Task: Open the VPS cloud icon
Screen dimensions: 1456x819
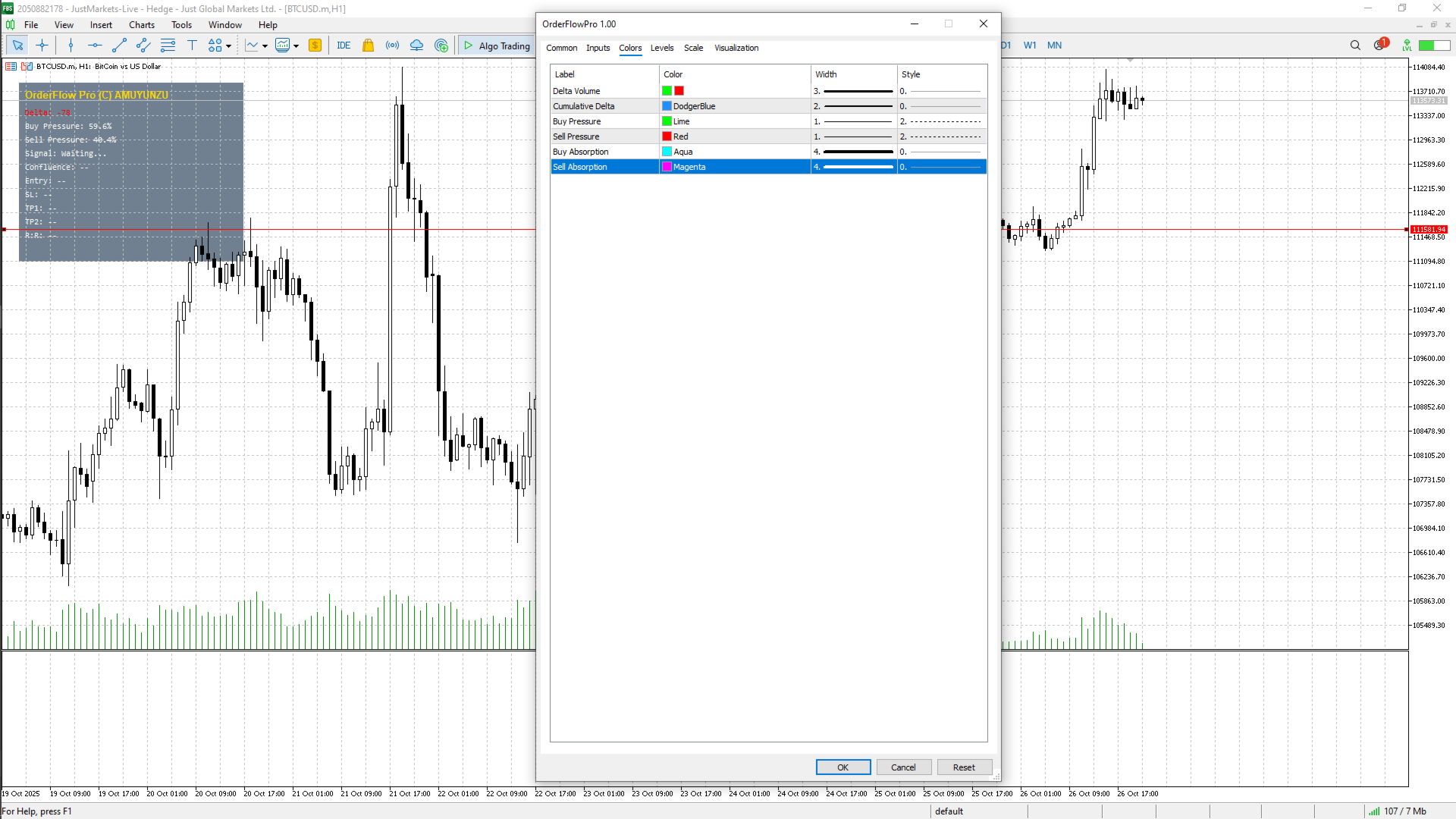Action: (x=416, y=45)
